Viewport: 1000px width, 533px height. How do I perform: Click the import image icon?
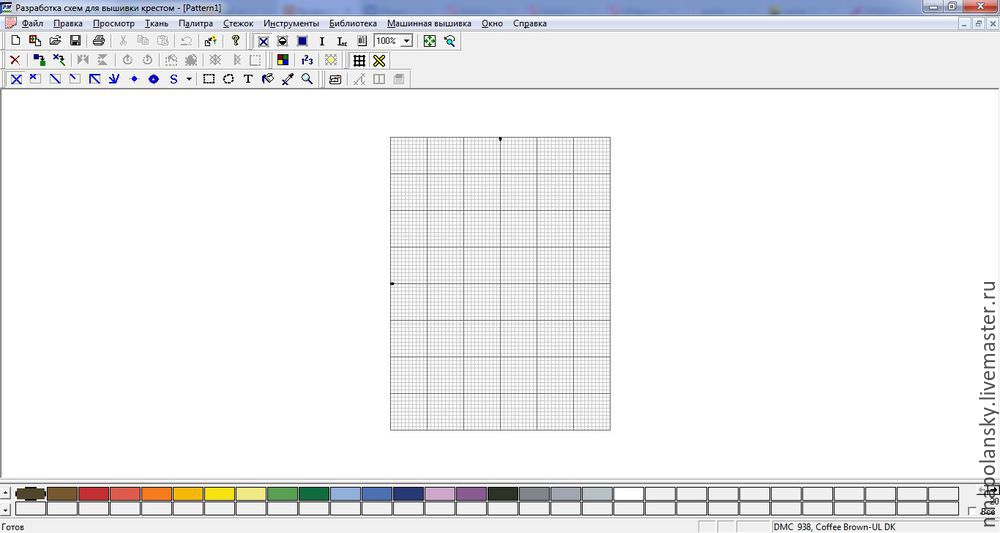(x=35, y=41)
